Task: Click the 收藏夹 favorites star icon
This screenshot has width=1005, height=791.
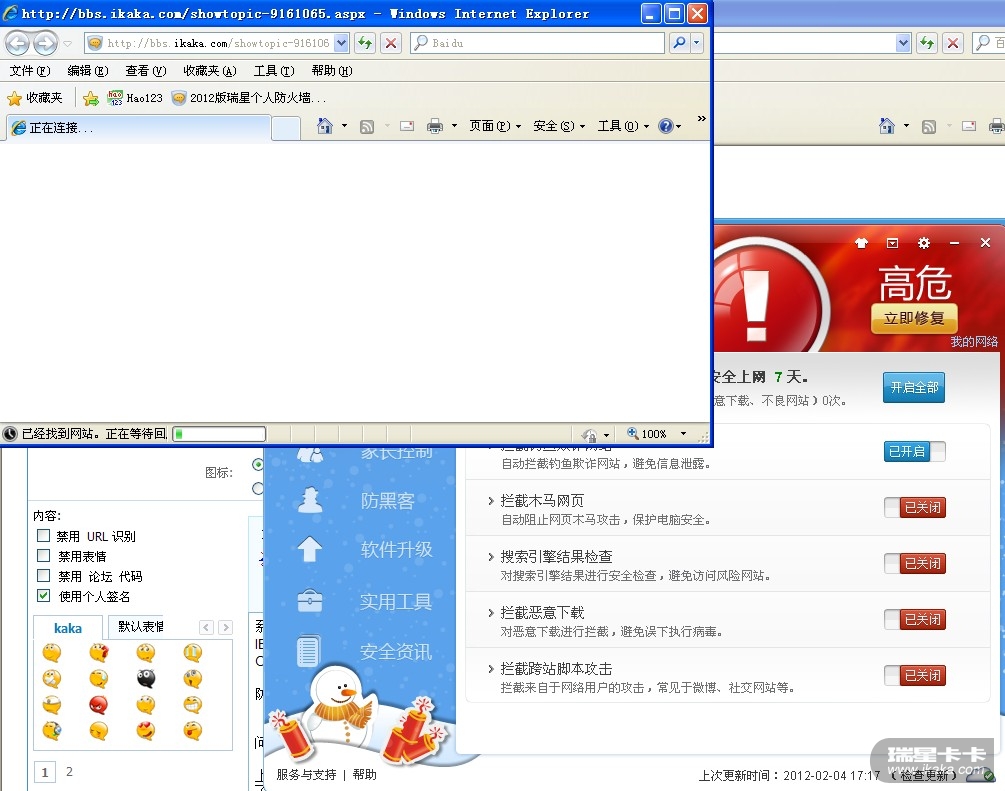Action: click(x=14, y=98)
